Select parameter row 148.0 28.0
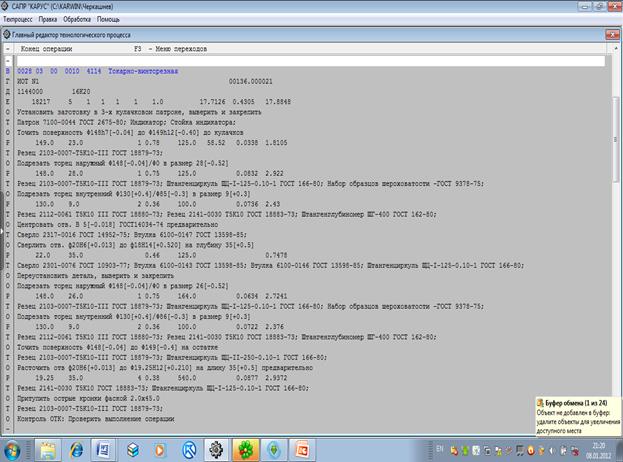Image resolution: width=623 pixels, height=462 pixels. click(x=159, y=174)
